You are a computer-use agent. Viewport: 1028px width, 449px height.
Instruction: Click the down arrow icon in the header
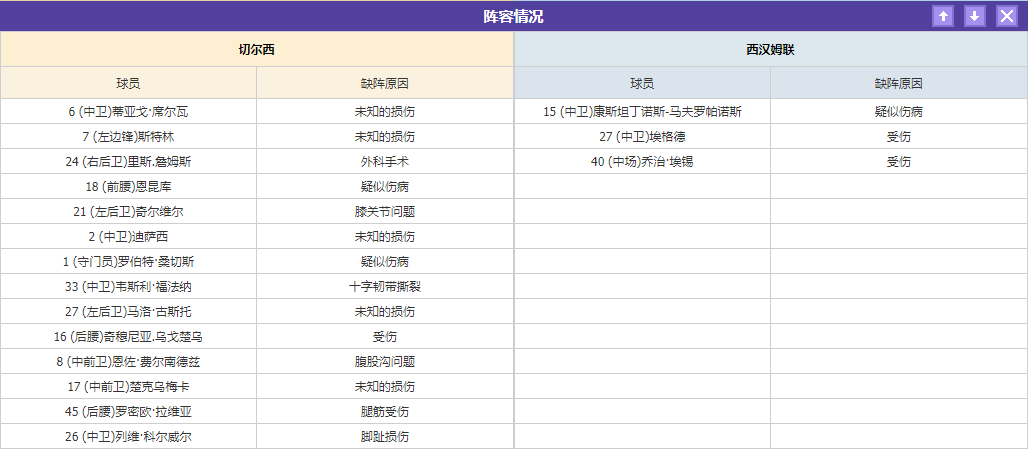975,16
